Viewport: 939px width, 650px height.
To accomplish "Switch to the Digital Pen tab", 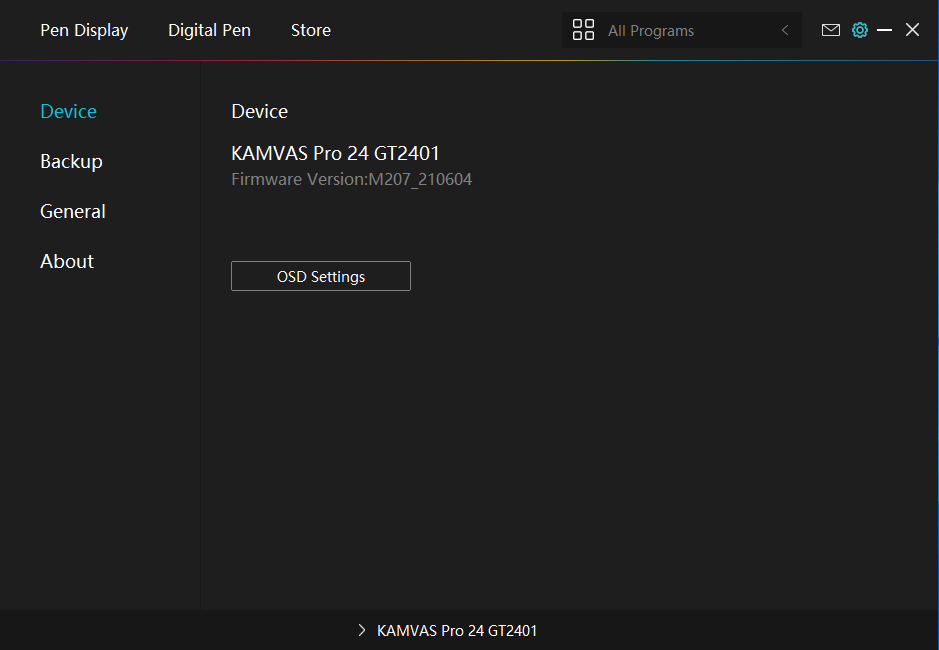I will (209, 30).
